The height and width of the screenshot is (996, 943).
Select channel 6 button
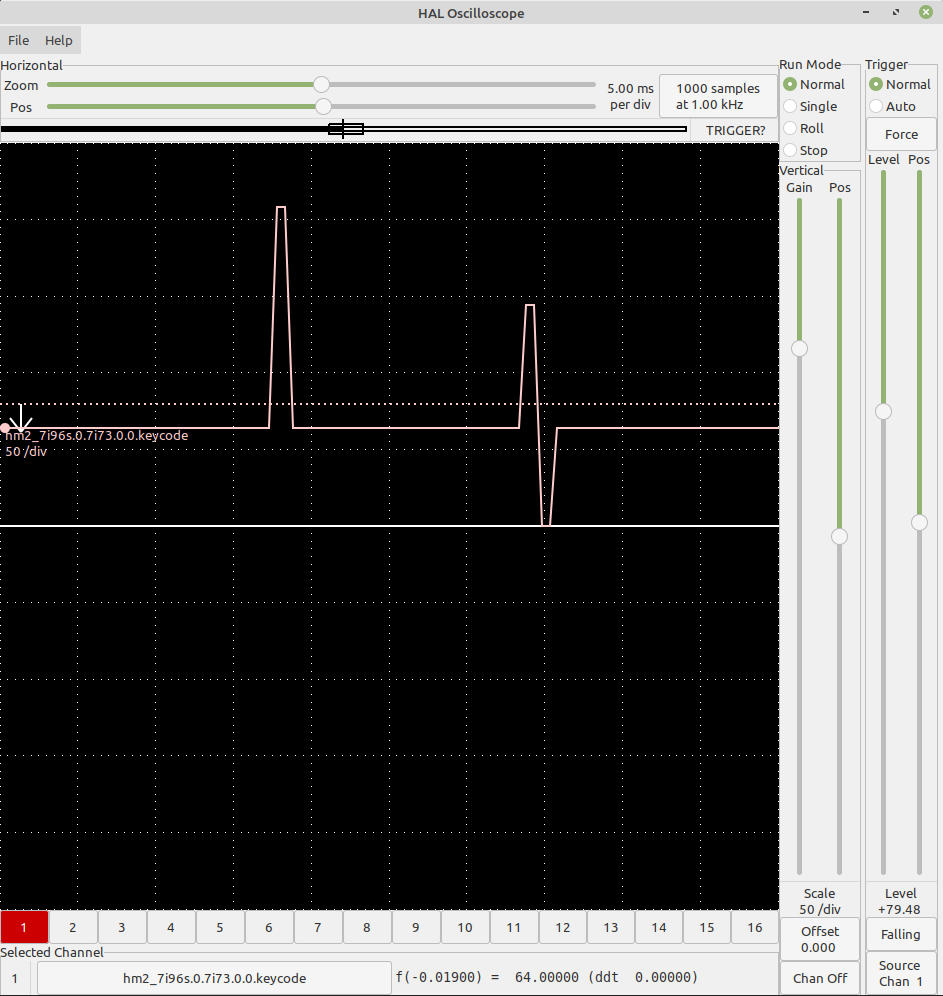269,927
